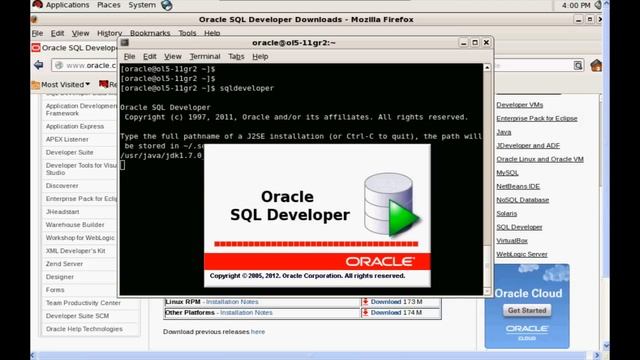Open the Applications menu
The image size is (640, 360).
point(67,5)
